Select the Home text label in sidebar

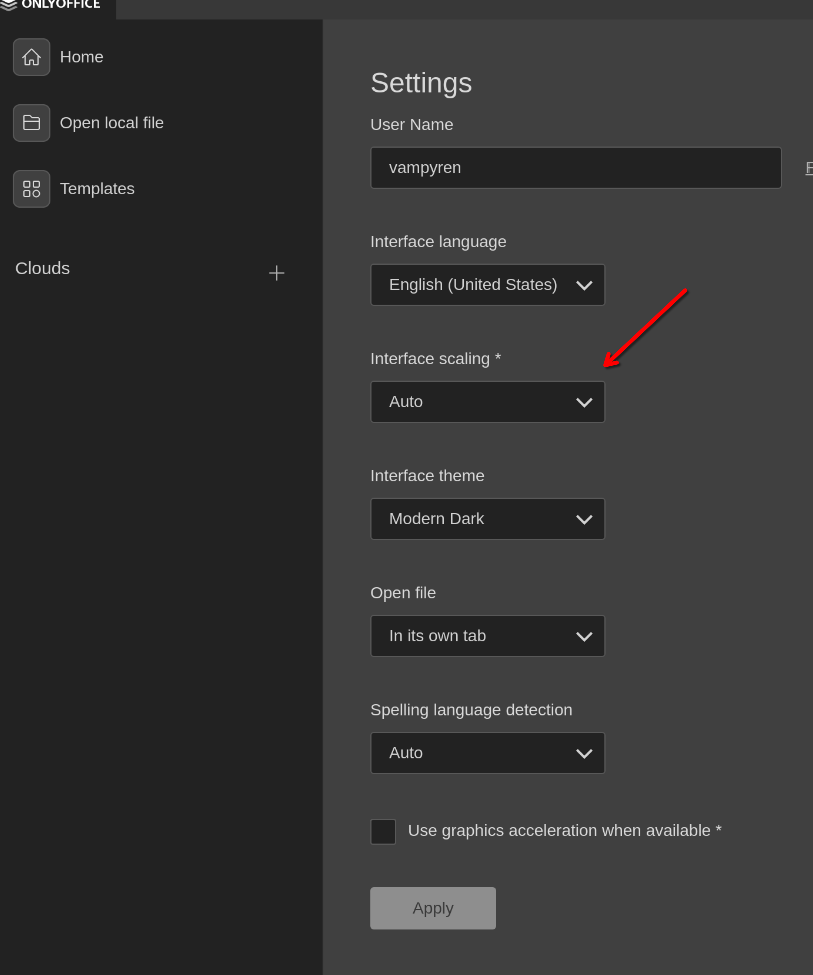tap(82, 57)
